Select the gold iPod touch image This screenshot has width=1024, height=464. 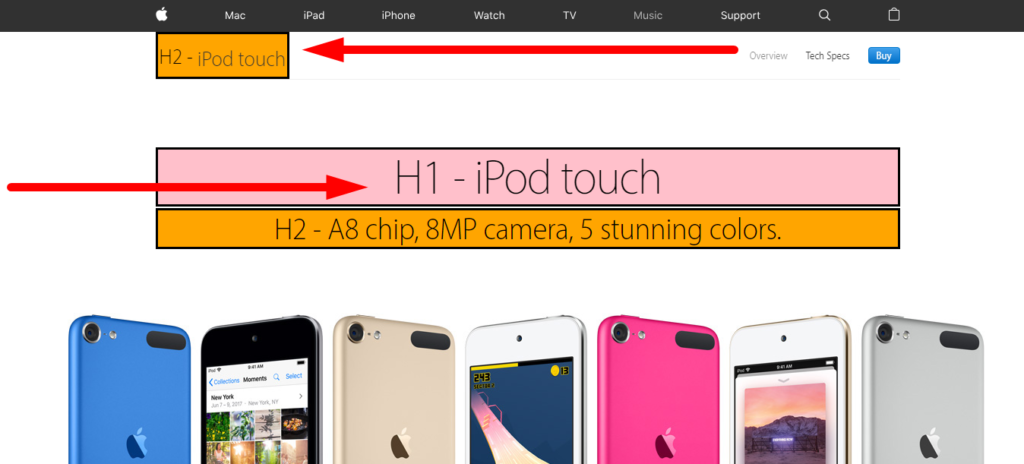click(395, 389)
